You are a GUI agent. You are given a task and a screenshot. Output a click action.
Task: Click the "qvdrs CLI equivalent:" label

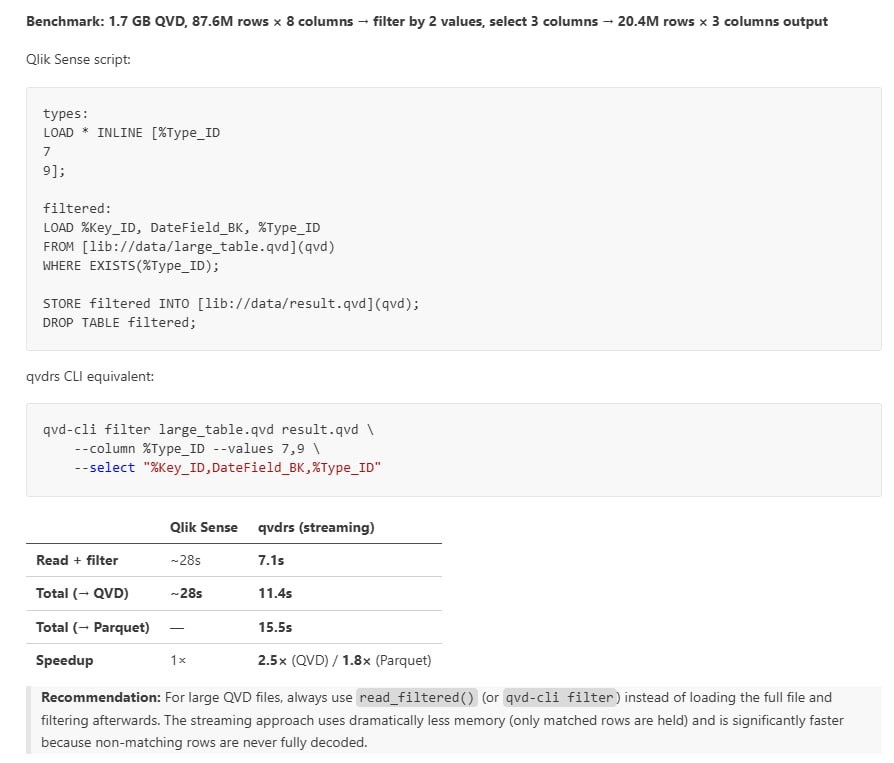click(x=90, y=376)
